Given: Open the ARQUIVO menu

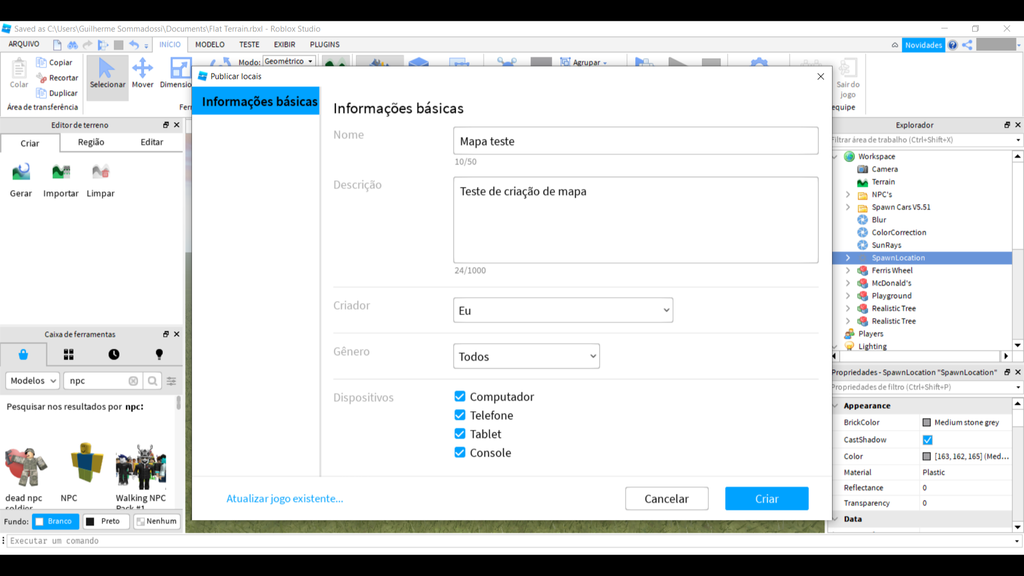Looking at the screenshot, I should 24,44.
